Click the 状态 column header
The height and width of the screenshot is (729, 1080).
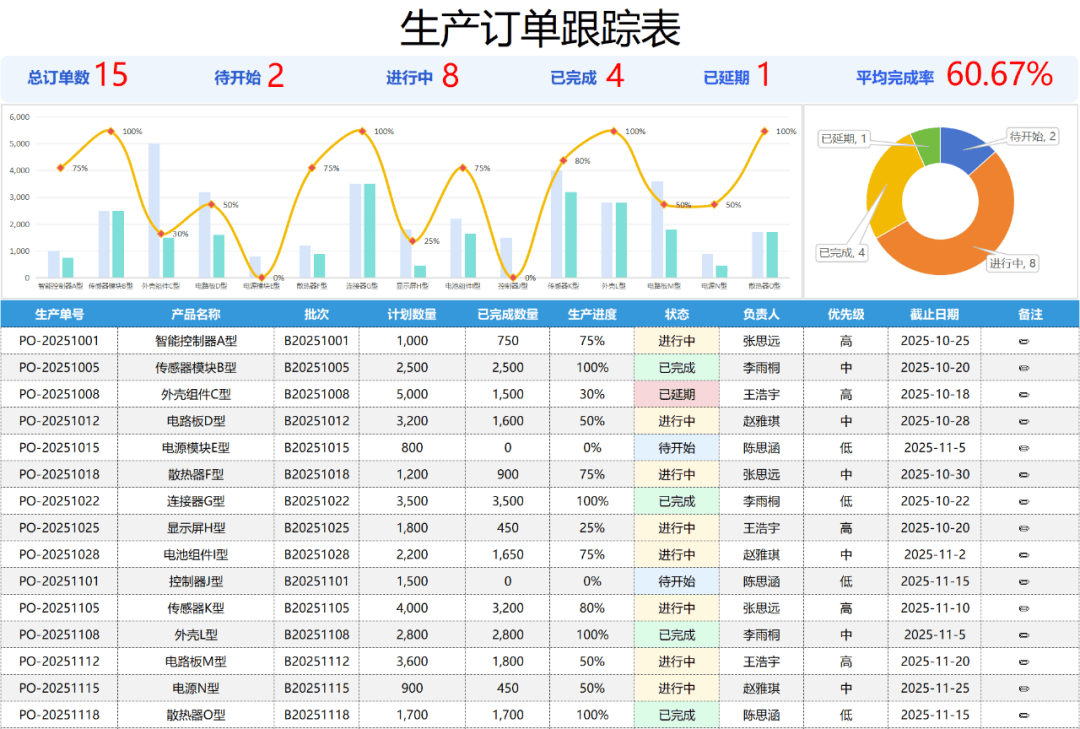click(x=676, y=314)
